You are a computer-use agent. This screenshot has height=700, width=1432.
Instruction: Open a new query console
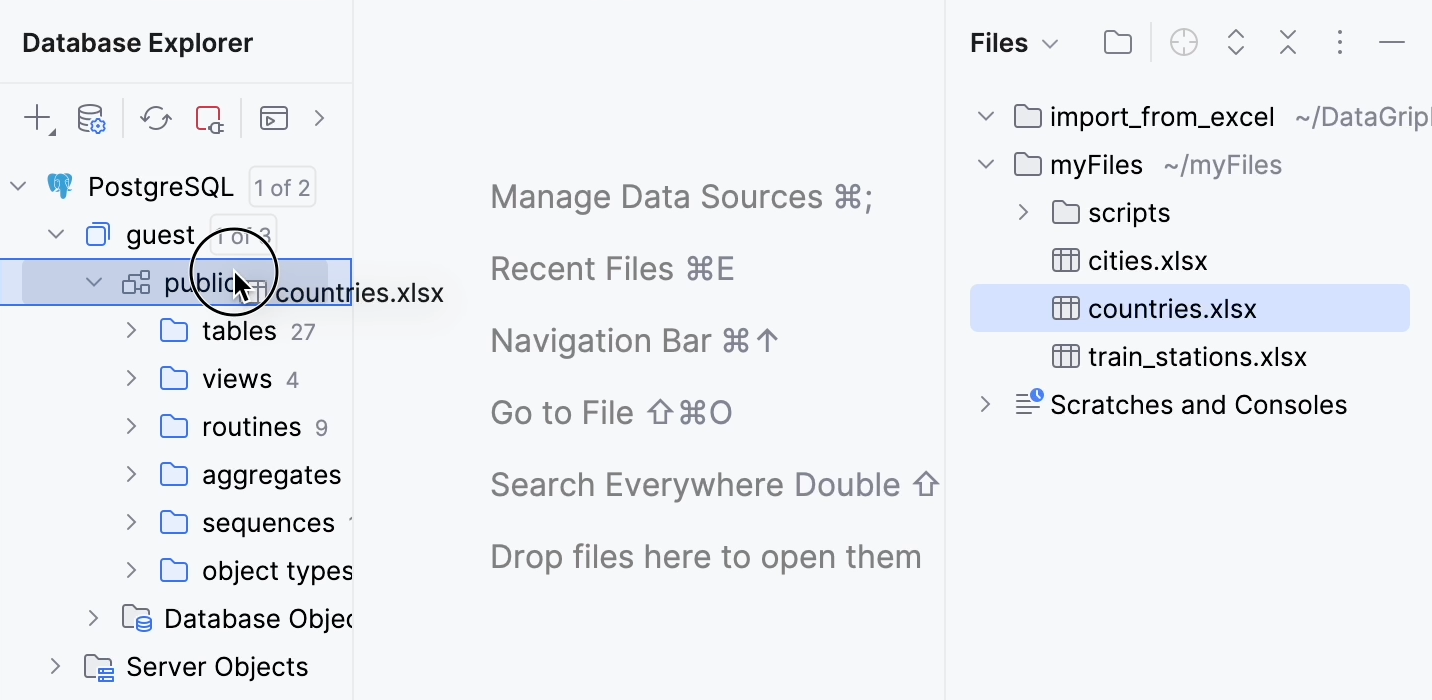273,118
